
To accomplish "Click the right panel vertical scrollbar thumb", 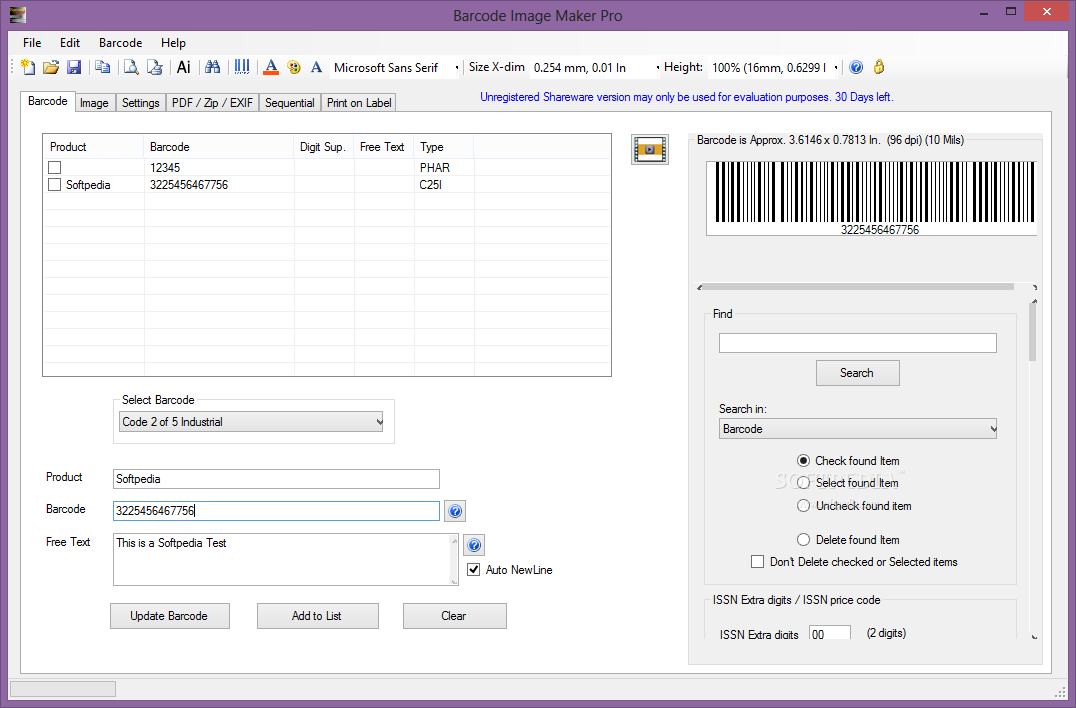I will 1033,332.
